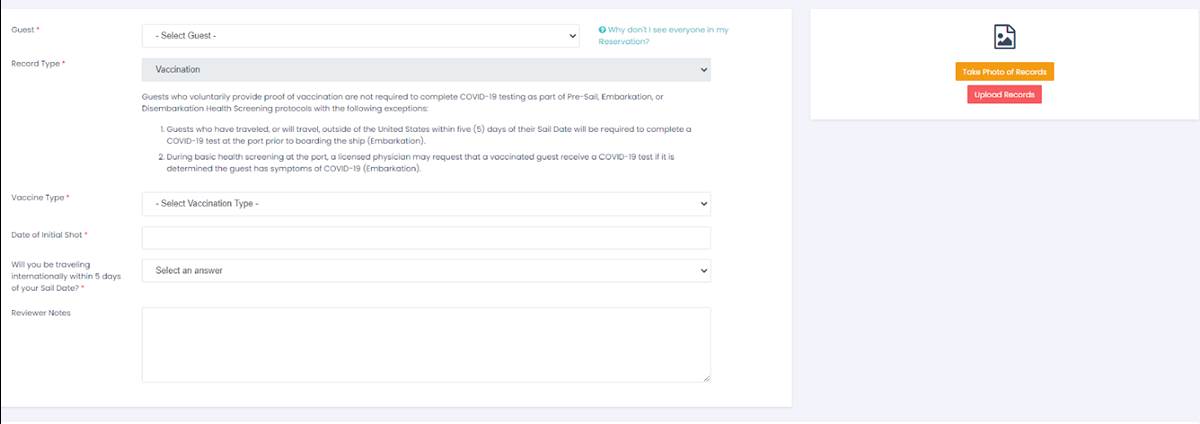Open the international travel answer dropdown
1200x424 pixels.
(x=426, y=270)
